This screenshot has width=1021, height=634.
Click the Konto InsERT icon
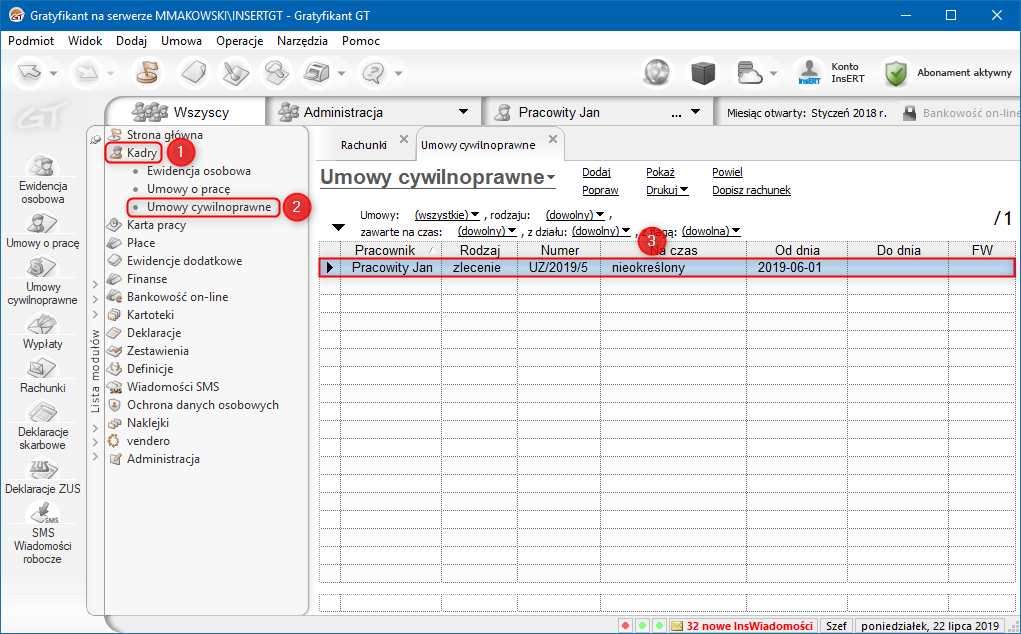pyautogui.click(x=808, y=73)
